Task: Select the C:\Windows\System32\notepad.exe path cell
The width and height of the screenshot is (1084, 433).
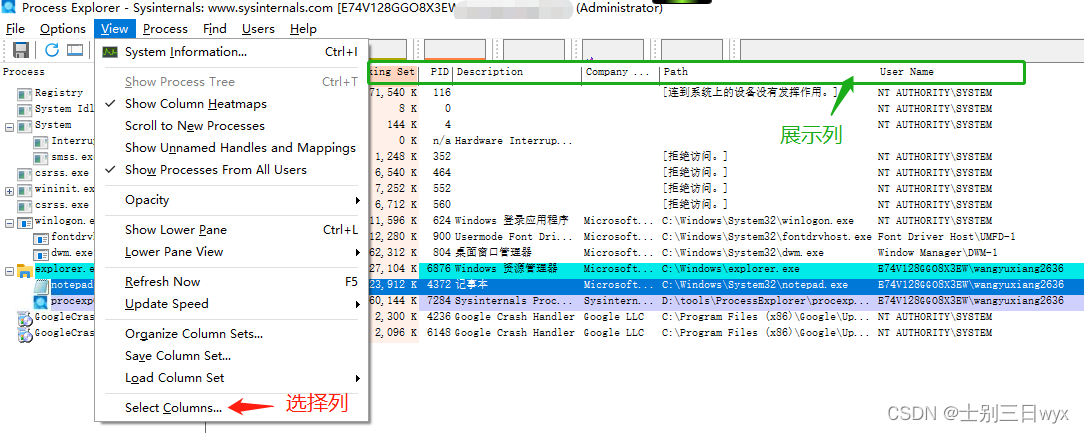Action: click(x=755, y=285)
